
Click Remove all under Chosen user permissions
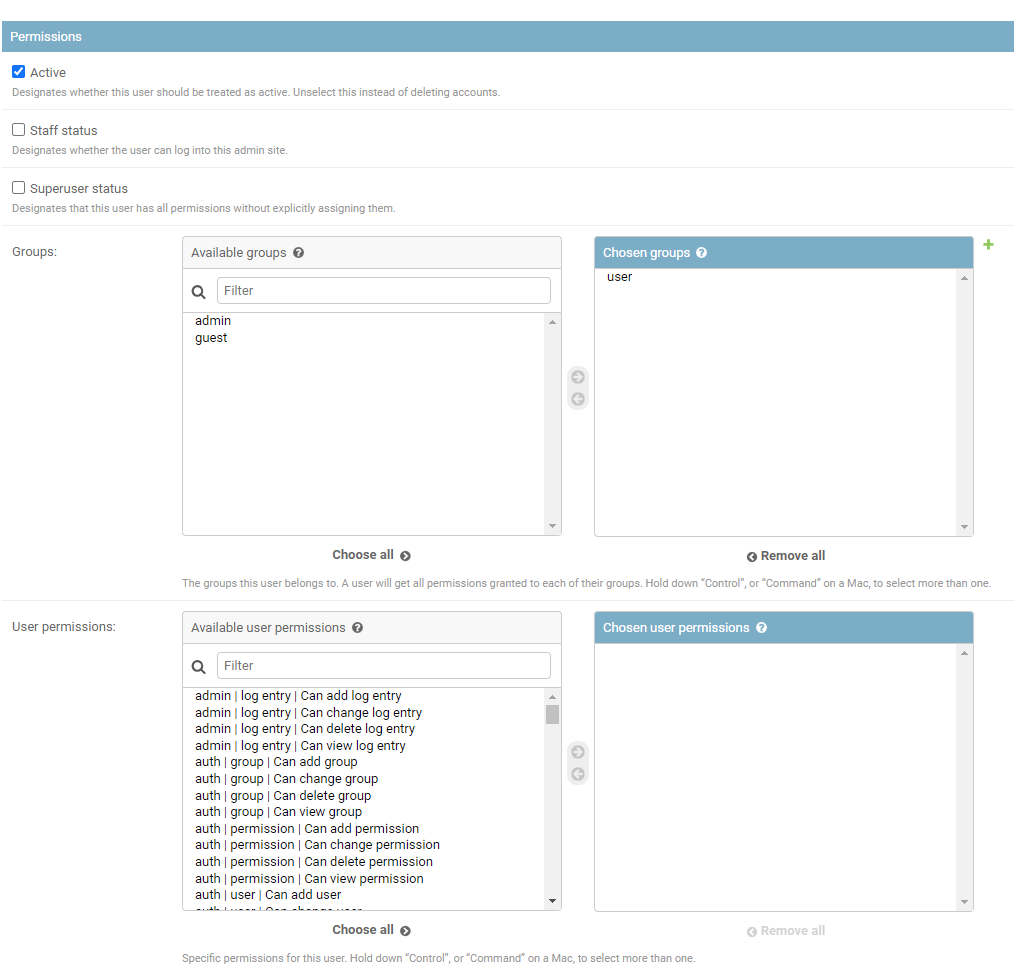[x=786, y=931]
